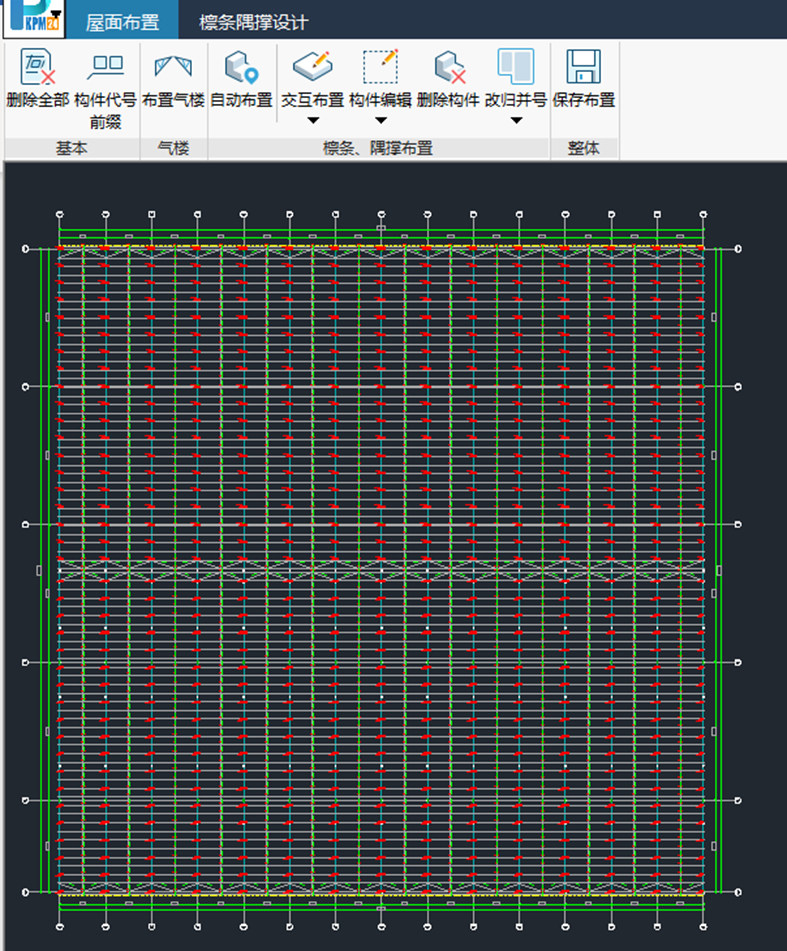Choose the 交互布置 interactive layout icon
The height and width of the screenshot is (951, 787).
pyautogui.click(x=313, y=67)
